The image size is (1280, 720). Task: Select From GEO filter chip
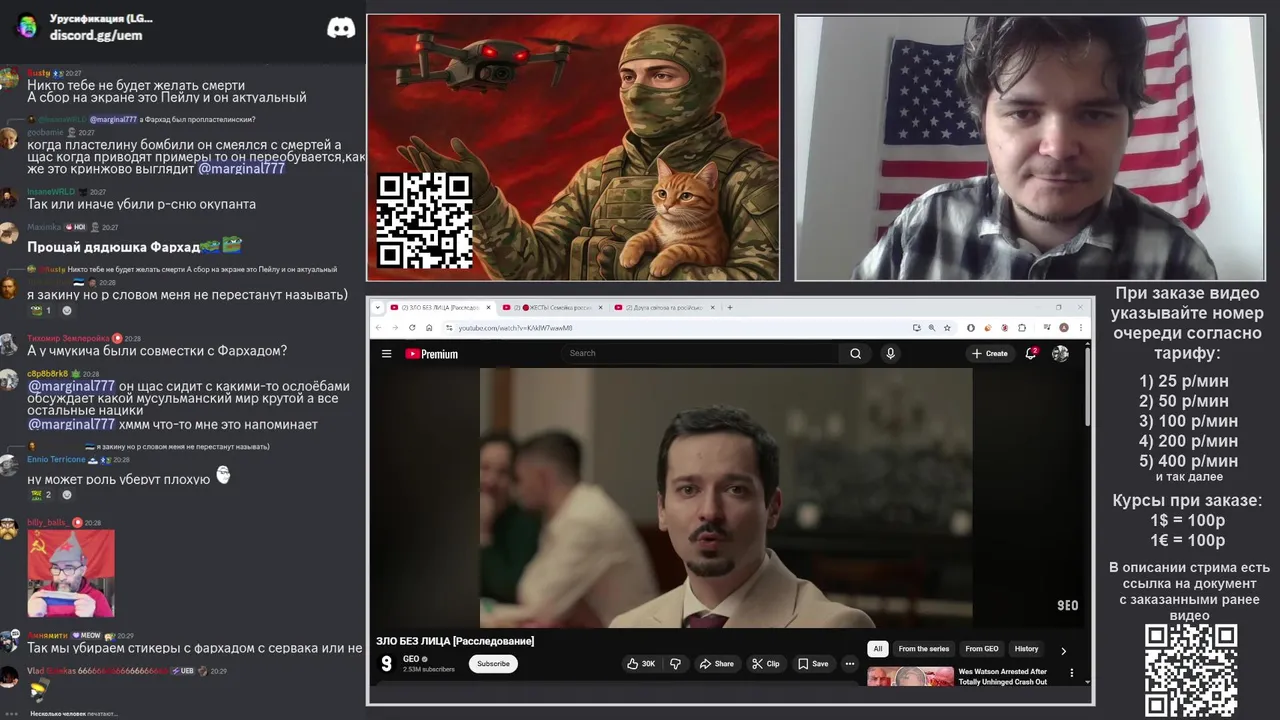point(981,649)
